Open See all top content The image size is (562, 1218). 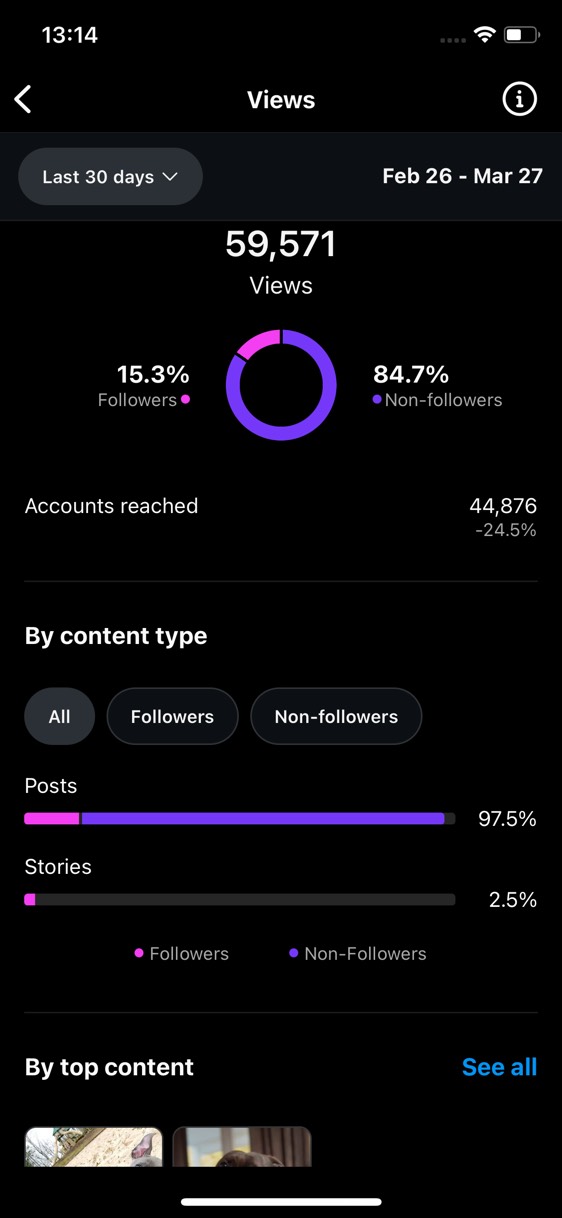pos(499,1067)
